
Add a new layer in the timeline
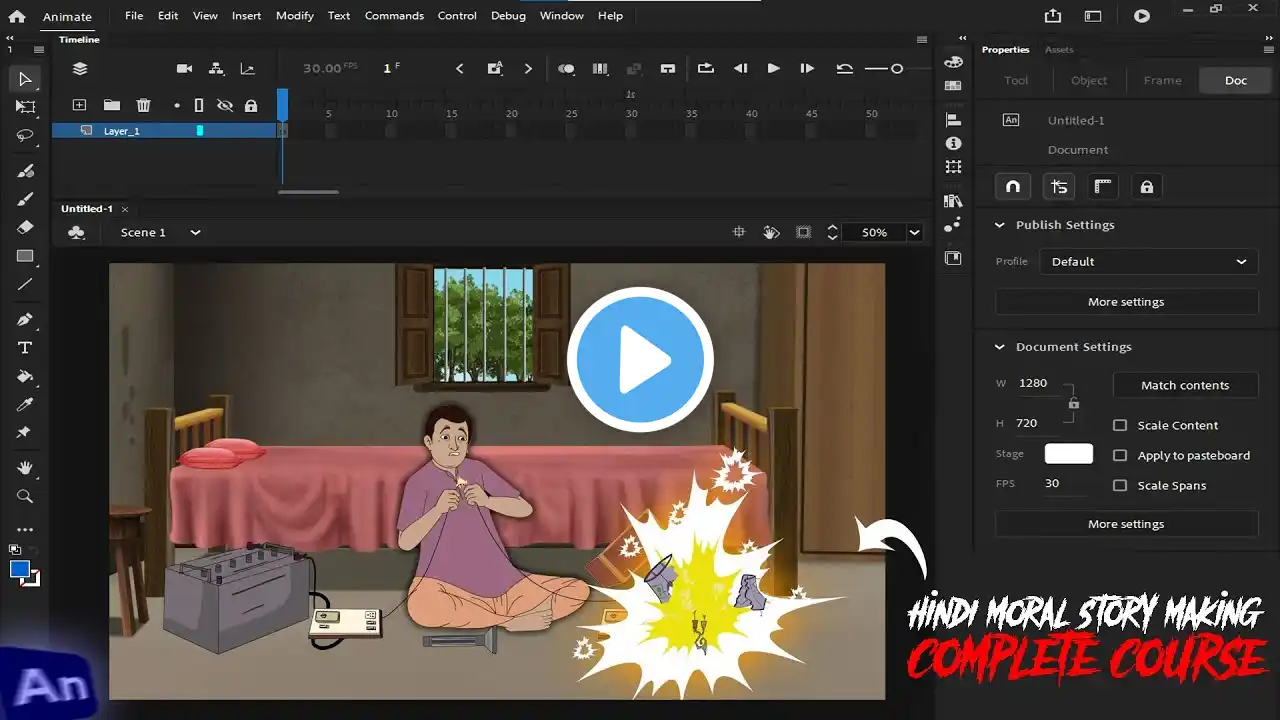79,105
